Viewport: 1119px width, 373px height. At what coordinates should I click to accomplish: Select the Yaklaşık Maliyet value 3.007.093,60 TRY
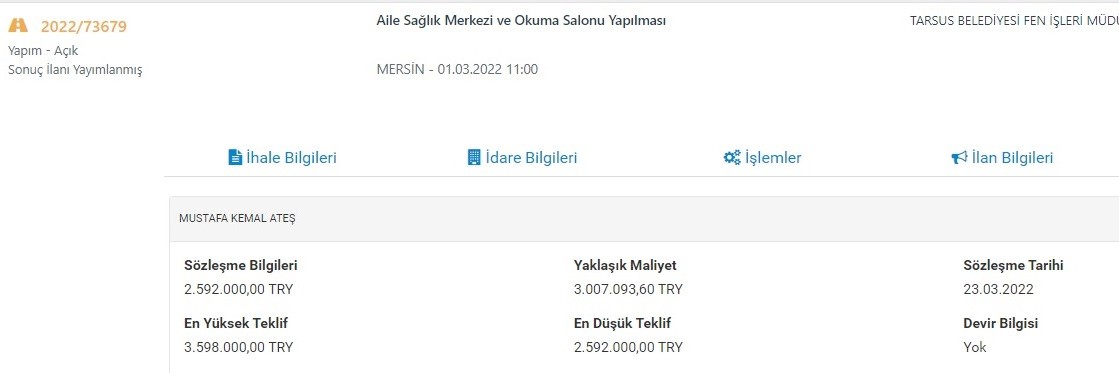point(628,290)
